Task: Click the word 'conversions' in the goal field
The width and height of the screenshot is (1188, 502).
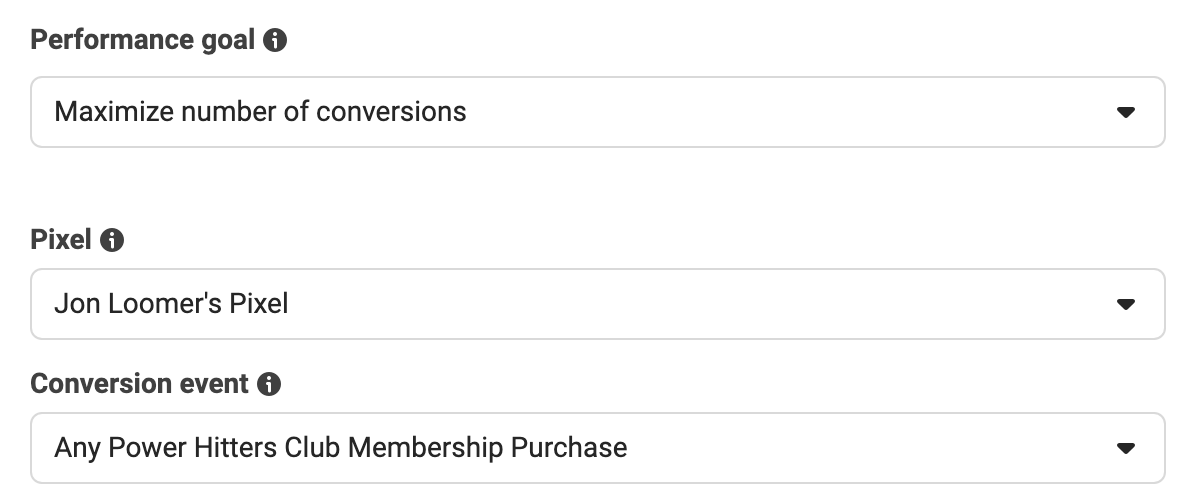Action: [391, 112]
